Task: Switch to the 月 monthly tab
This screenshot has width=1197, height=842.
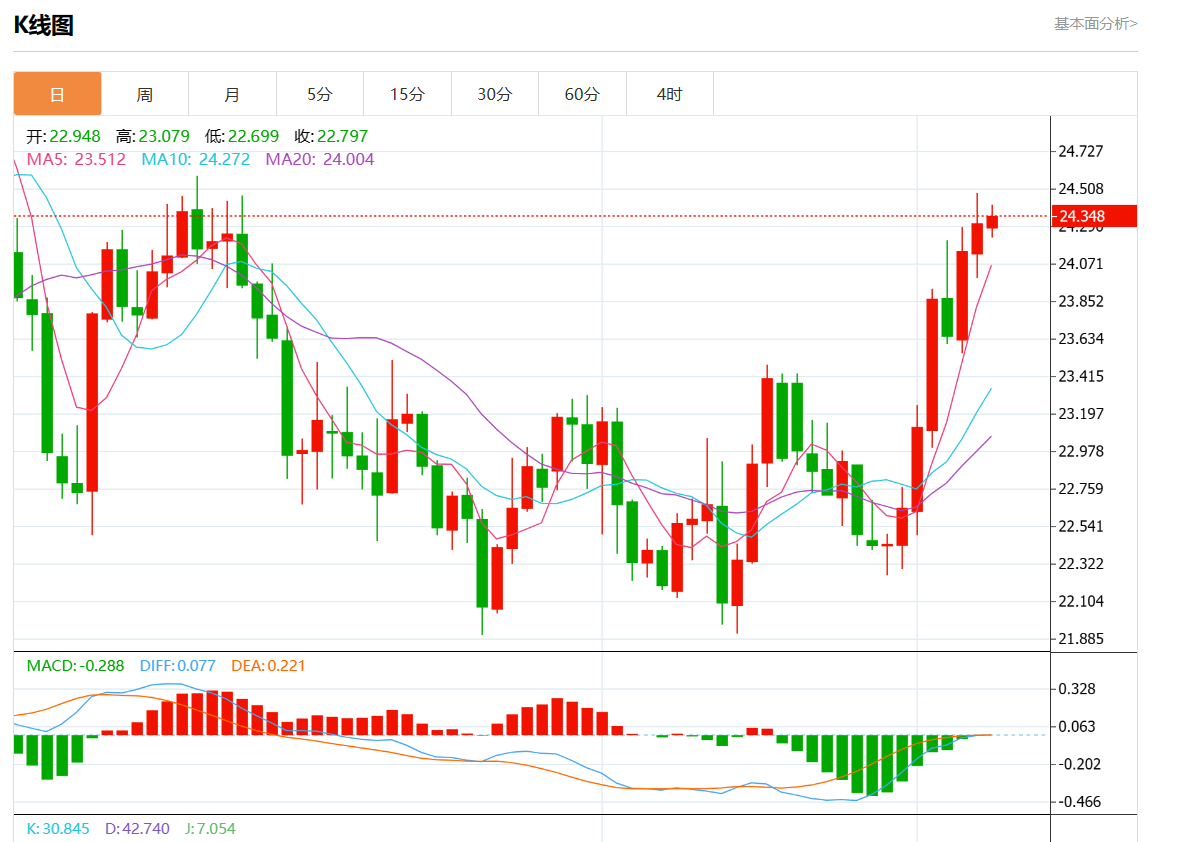Action: 232,94
